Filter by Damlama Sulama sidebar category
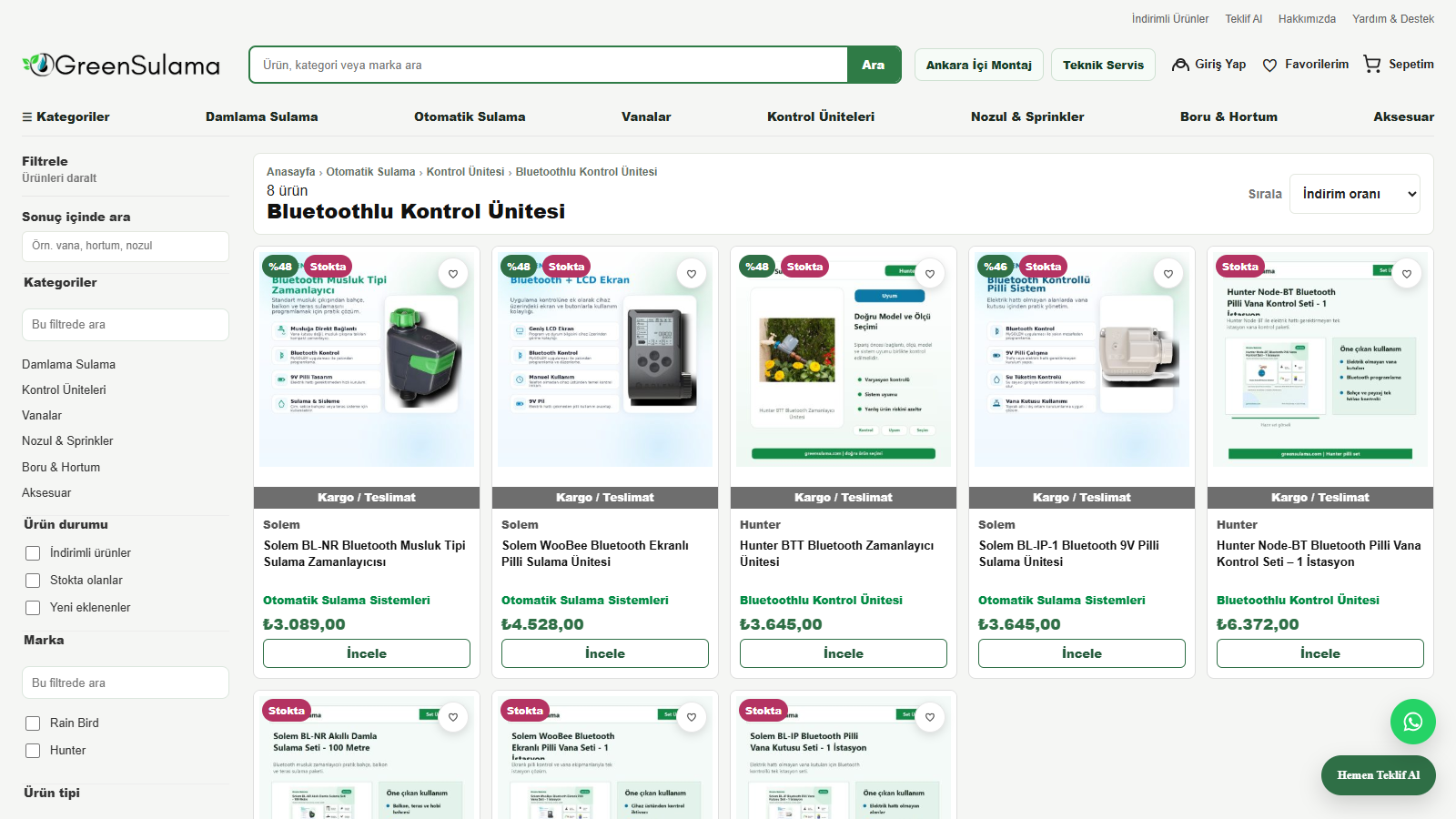This screenshot has width=1456, height=819. pyautogui.click(x=69, y=365)
